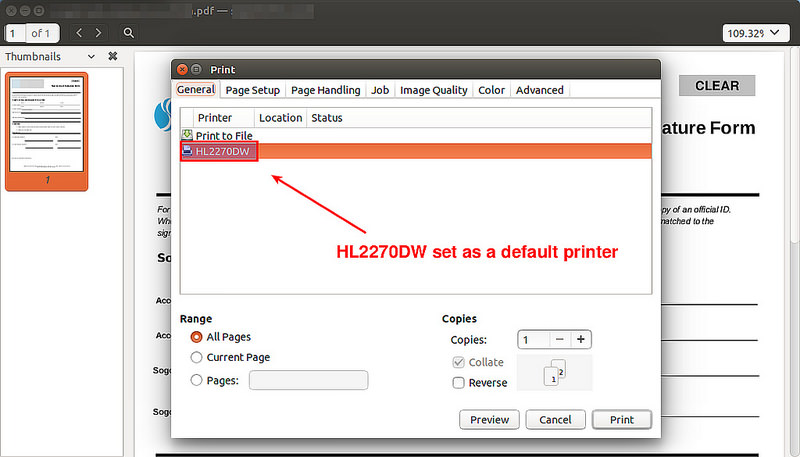
Task: Switch to the Page Setup tab
Action: coord(252,90)
